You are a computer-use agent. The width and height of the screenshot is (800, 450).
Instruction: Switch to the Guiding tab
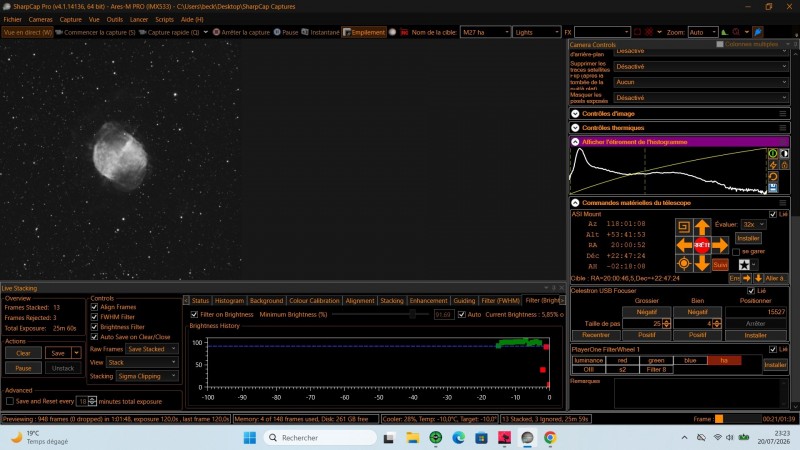[464, 301]
